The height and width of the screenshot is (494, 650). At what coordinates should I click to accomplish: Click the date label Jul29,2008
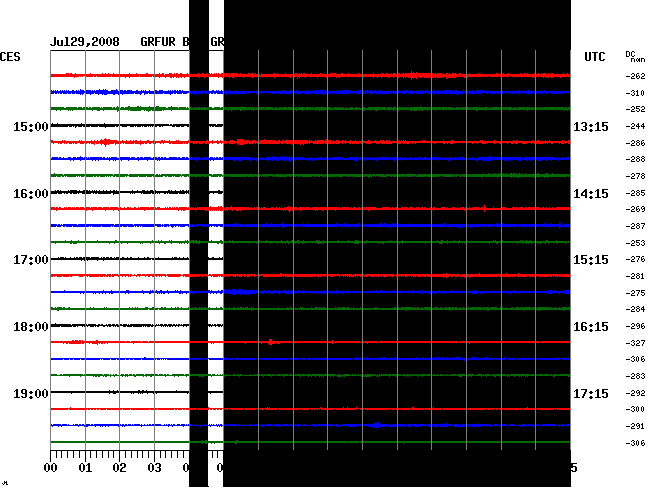click(85, 42)
